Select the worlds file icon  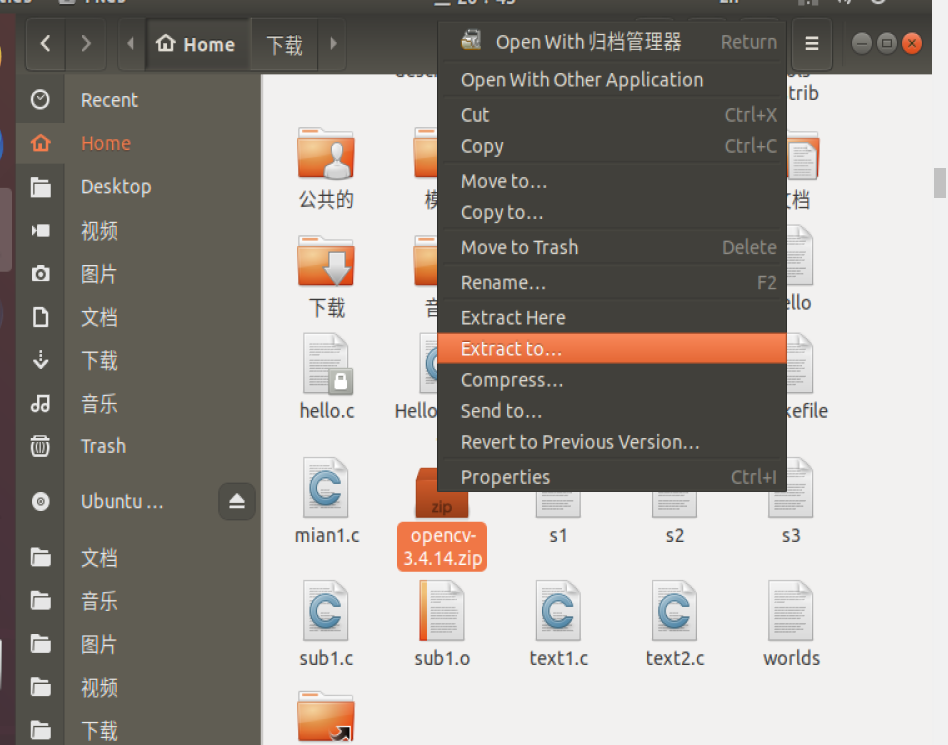pyautogui.click(x=791, y=611)
